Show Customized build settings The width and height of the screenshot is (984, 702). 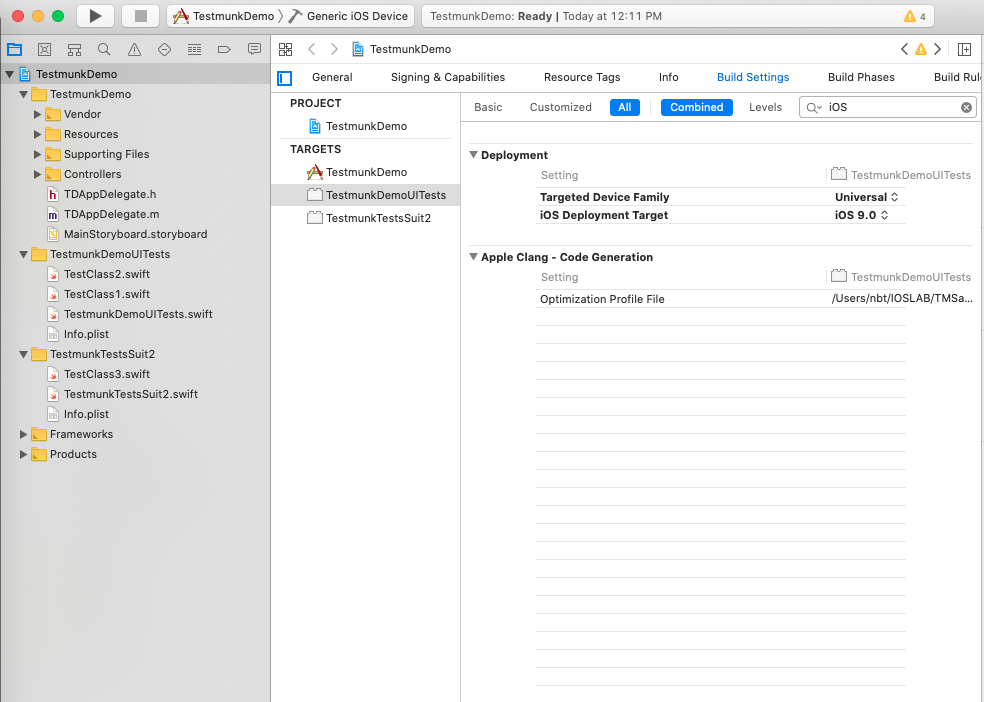(560, 107)
